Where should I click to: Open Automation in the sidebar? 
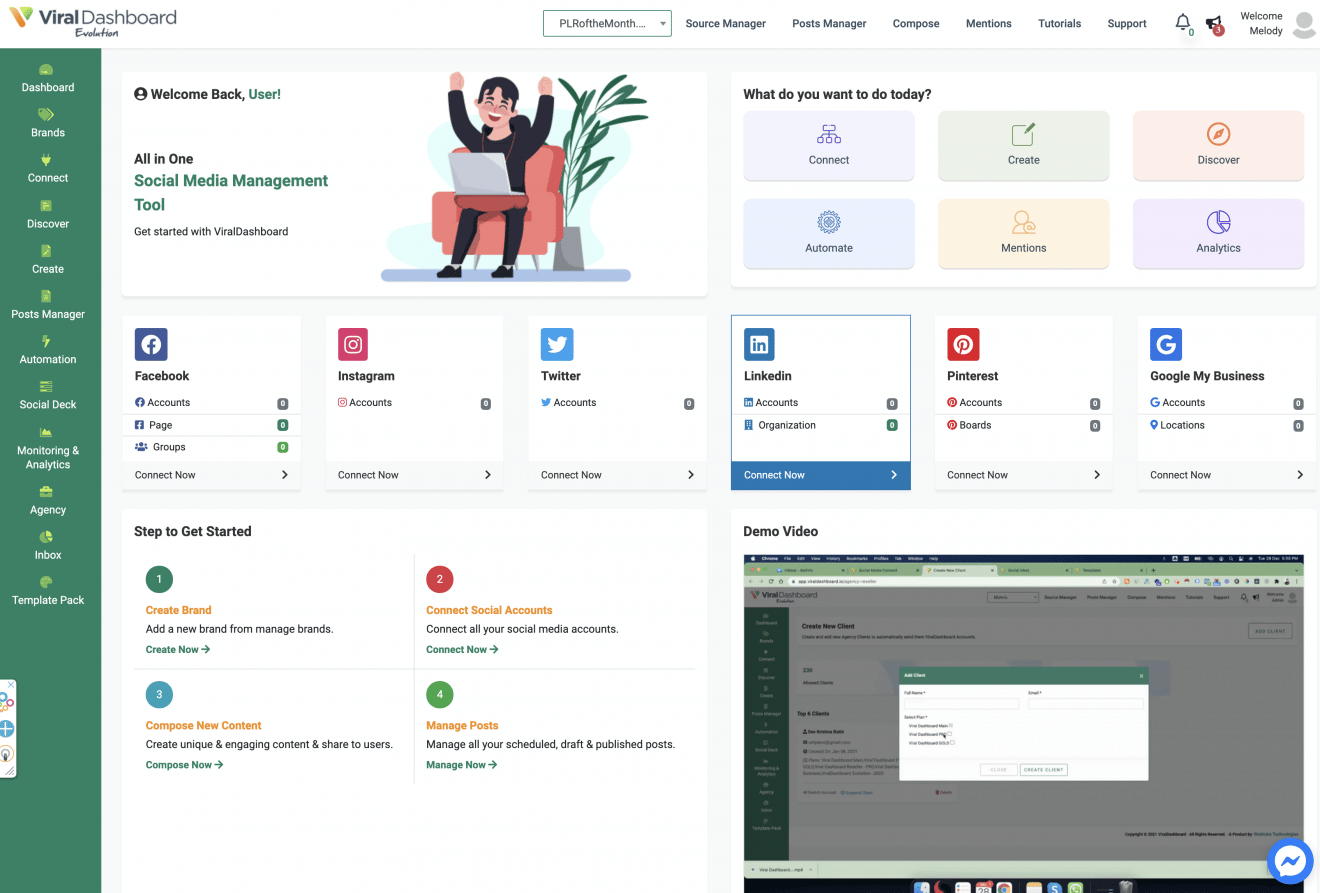[x=48, y=350]
